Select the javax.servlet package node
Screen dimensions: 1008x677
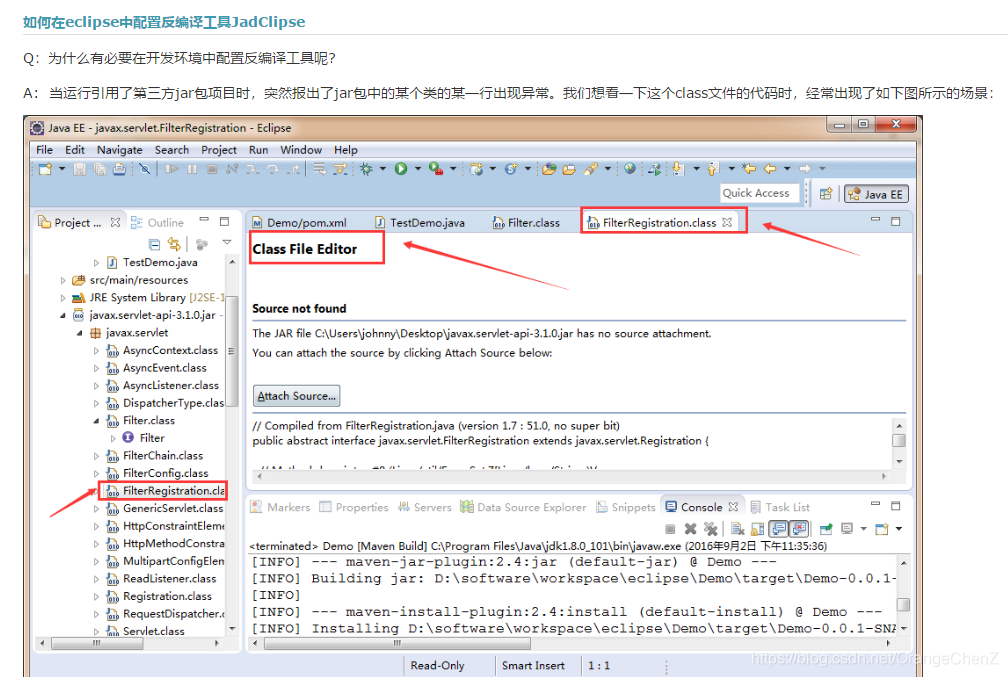136,332
